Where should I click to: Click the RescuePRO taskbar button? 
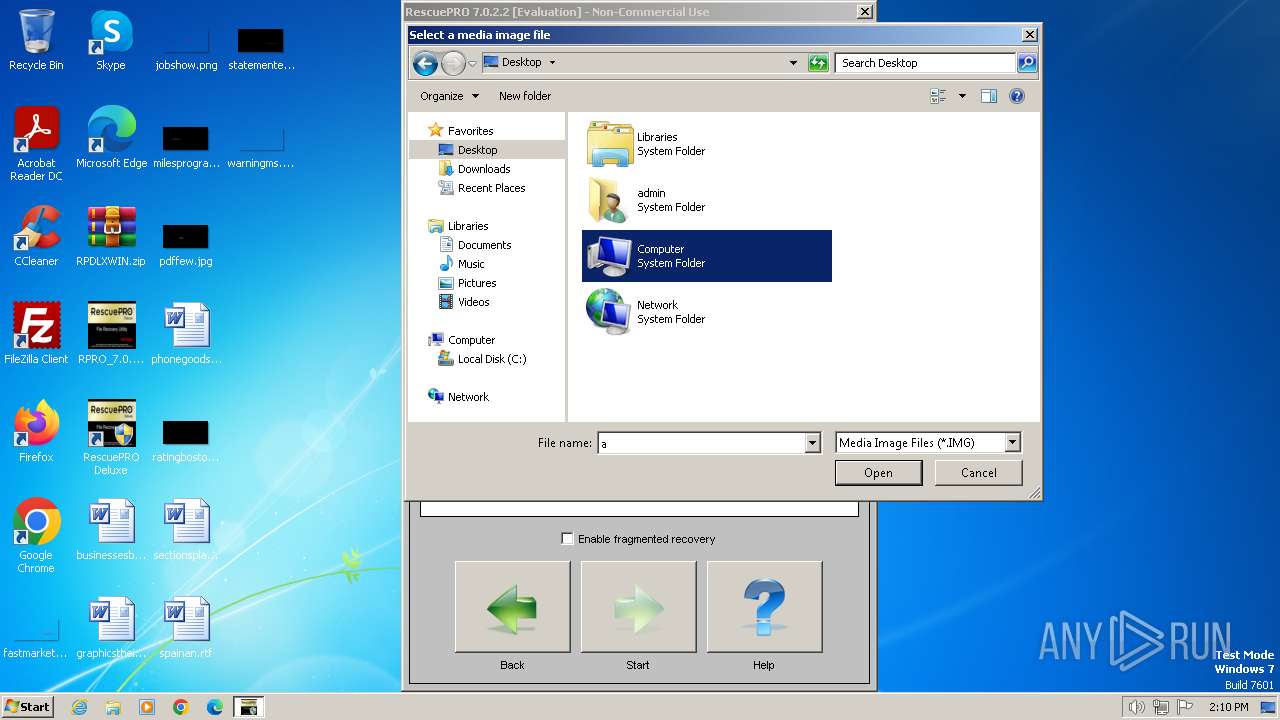coord(248,707)
